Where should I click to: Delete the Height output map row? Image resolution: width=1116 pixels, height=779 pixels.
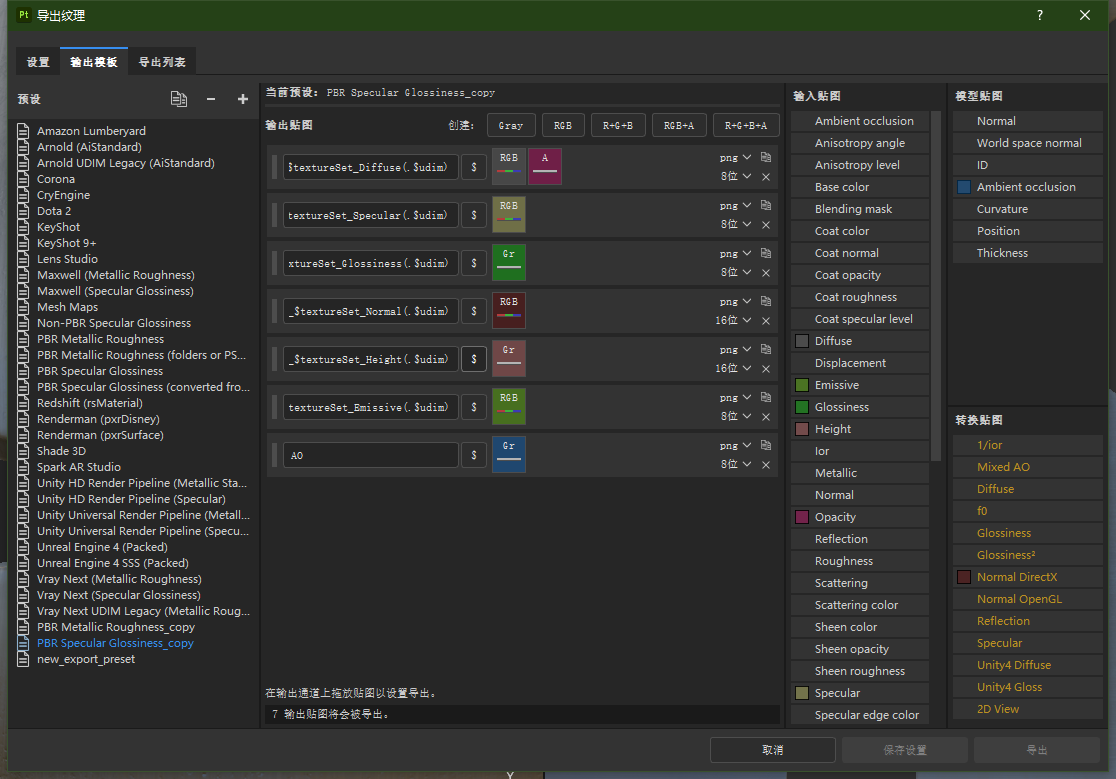pos(766,369)
